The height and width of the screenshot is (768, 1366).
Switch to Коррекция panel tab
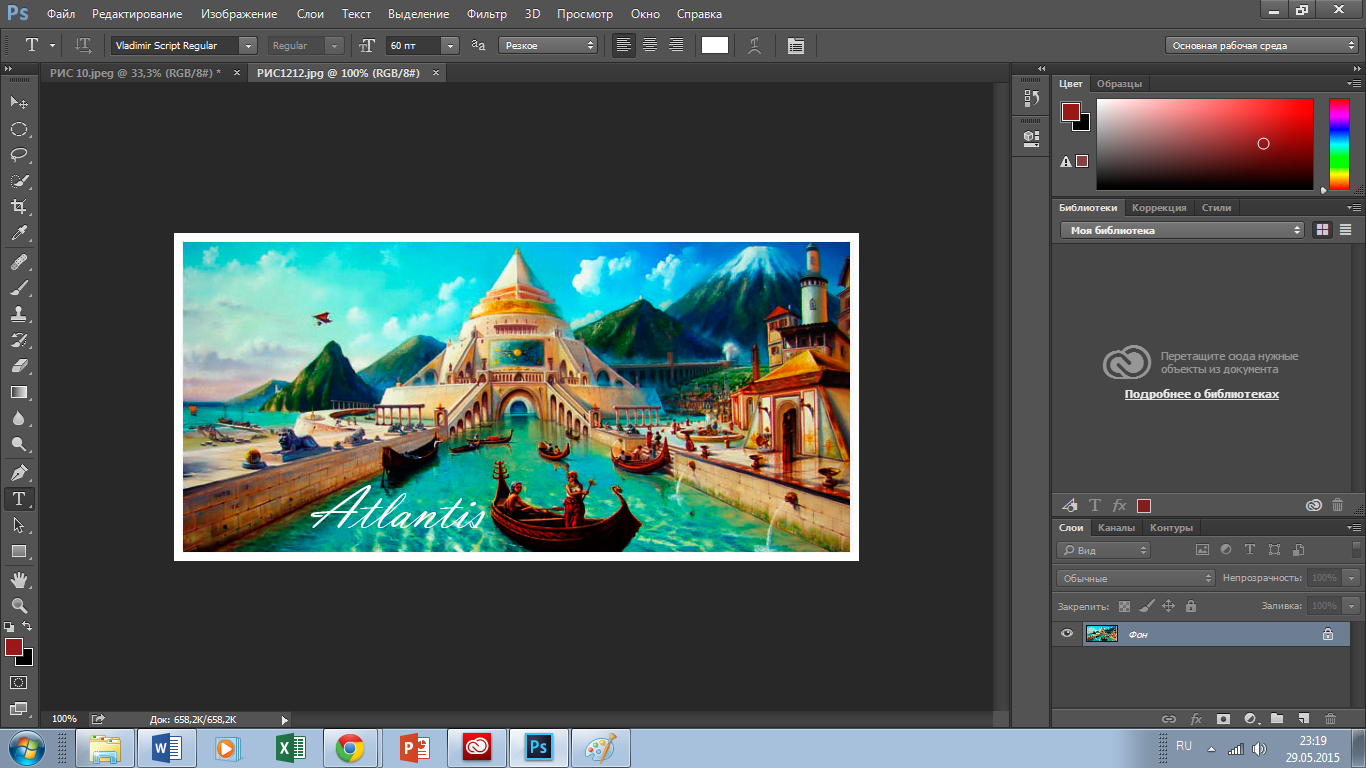tap(1159, 207)
